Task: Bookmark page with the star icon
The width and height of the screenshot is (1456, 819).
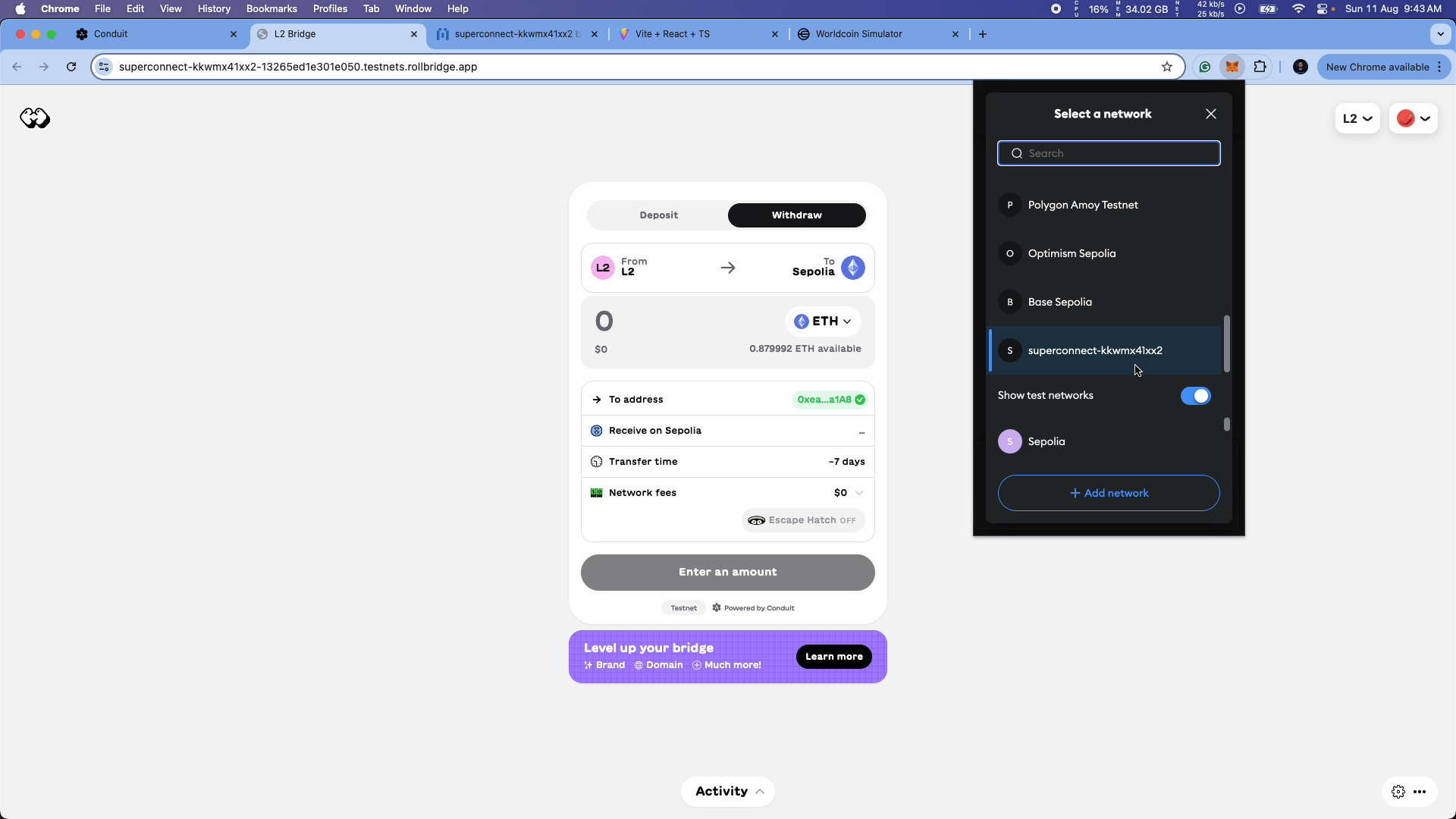Action: tap(1167, 67)
